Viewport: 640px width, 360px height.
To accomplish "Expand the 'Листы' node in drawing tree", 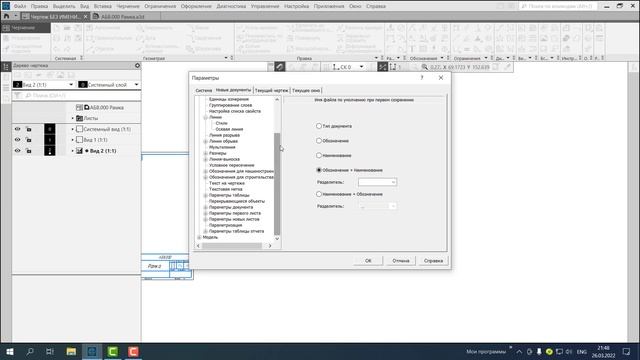I will point(73,118).
